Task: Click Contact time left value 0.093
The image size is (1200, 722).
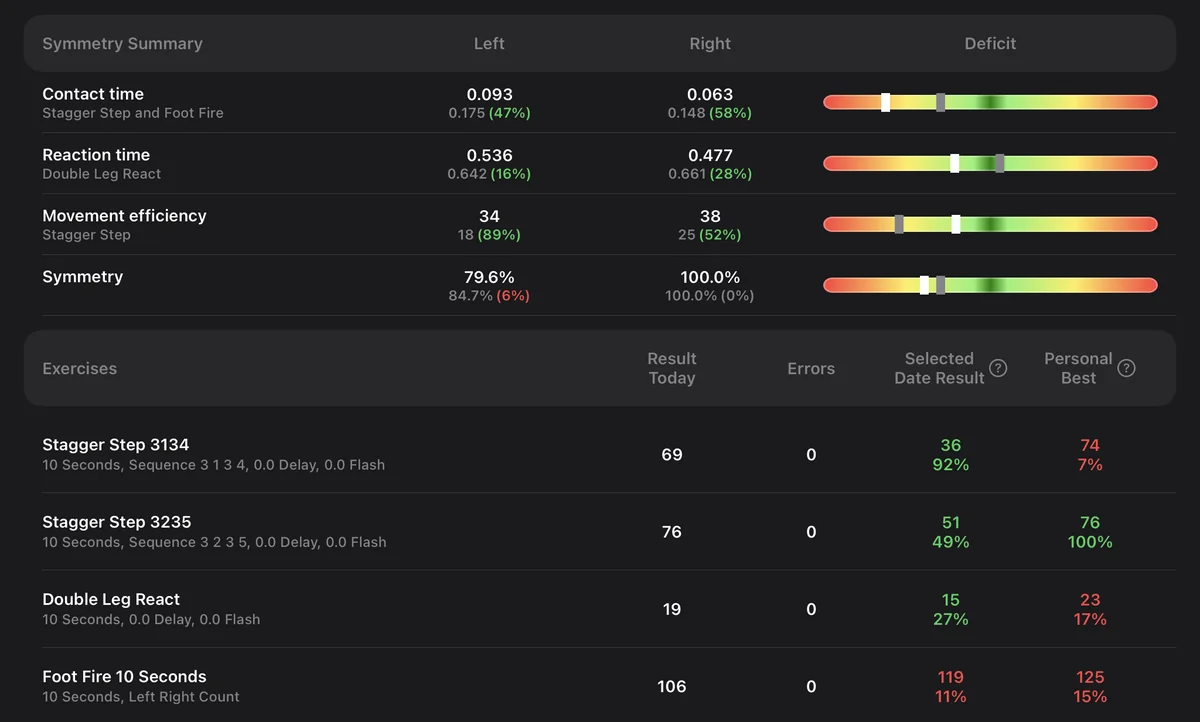Action: pos(489,95)
